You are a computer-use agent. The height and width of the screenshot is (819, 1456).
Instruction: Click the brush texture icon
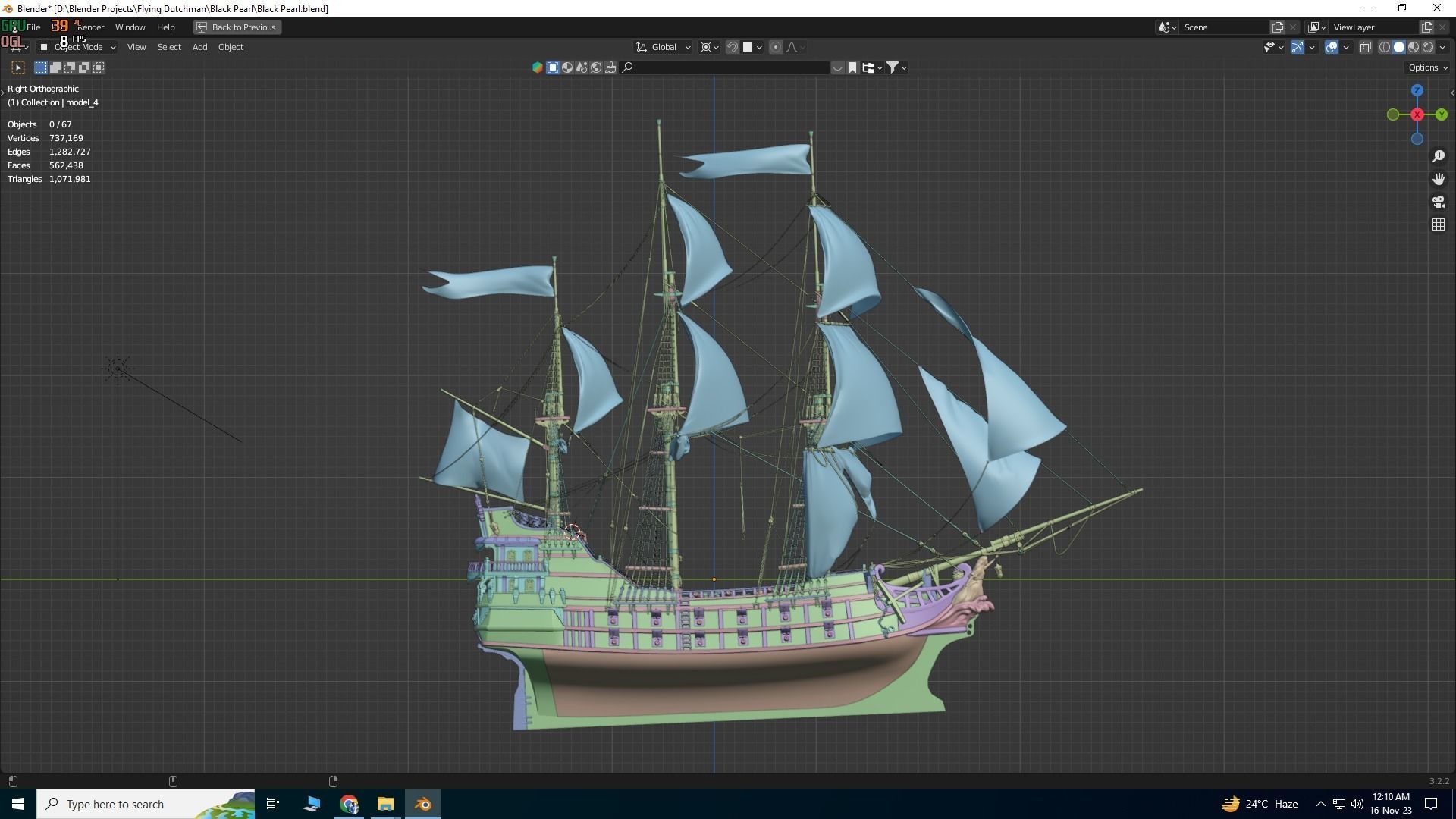(x=610, y=67)
